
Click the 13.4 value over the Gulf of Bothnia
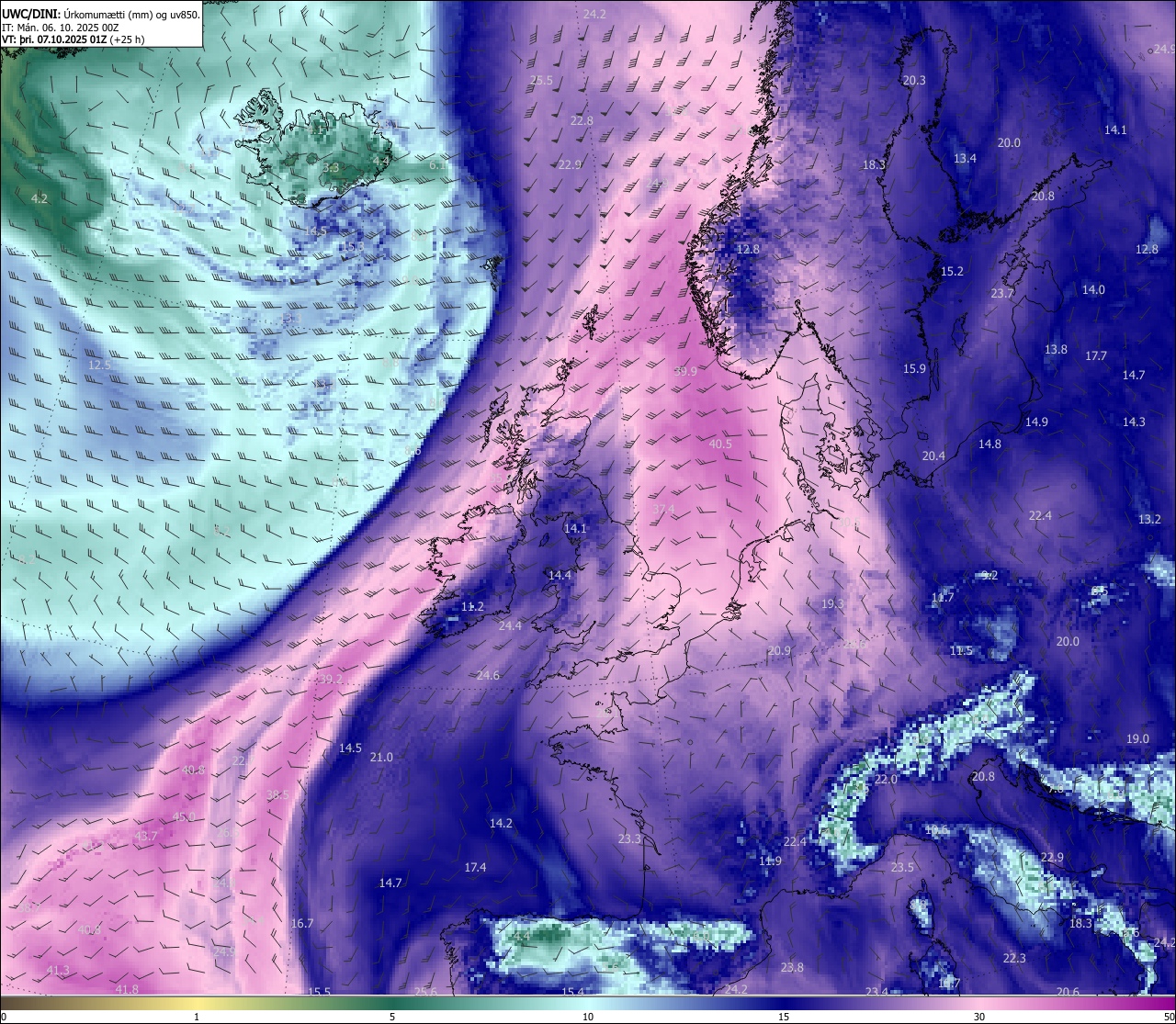965,158
